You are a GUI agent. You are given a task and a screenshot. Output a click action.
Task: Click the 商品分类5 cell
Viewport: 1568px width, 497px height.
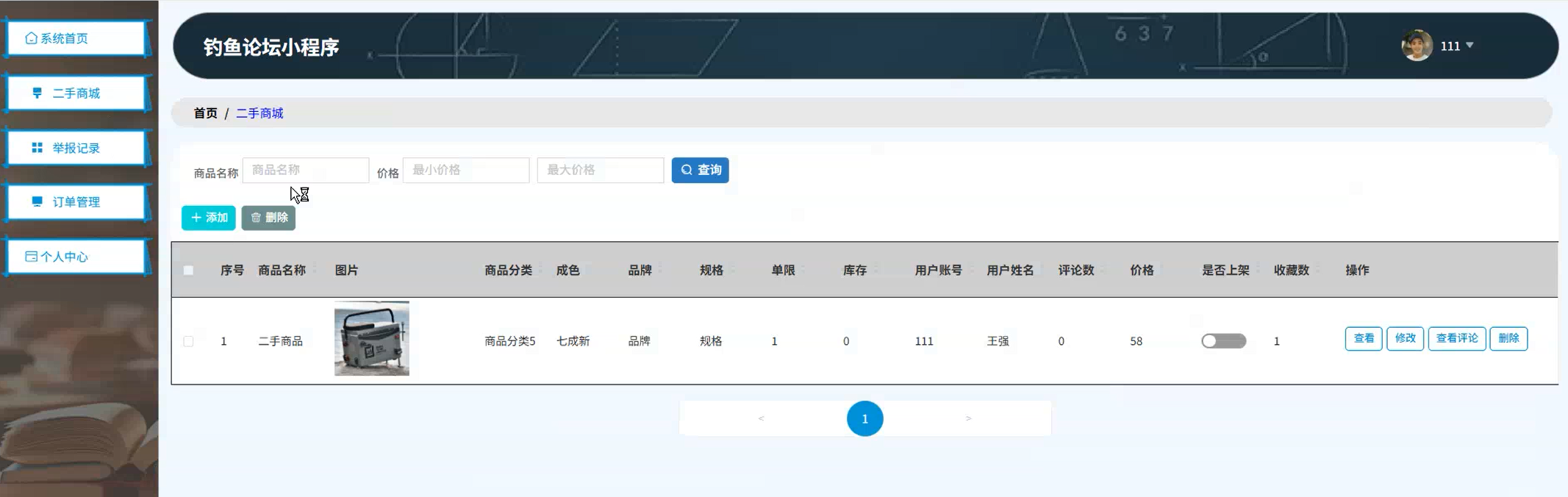[510, 341]
